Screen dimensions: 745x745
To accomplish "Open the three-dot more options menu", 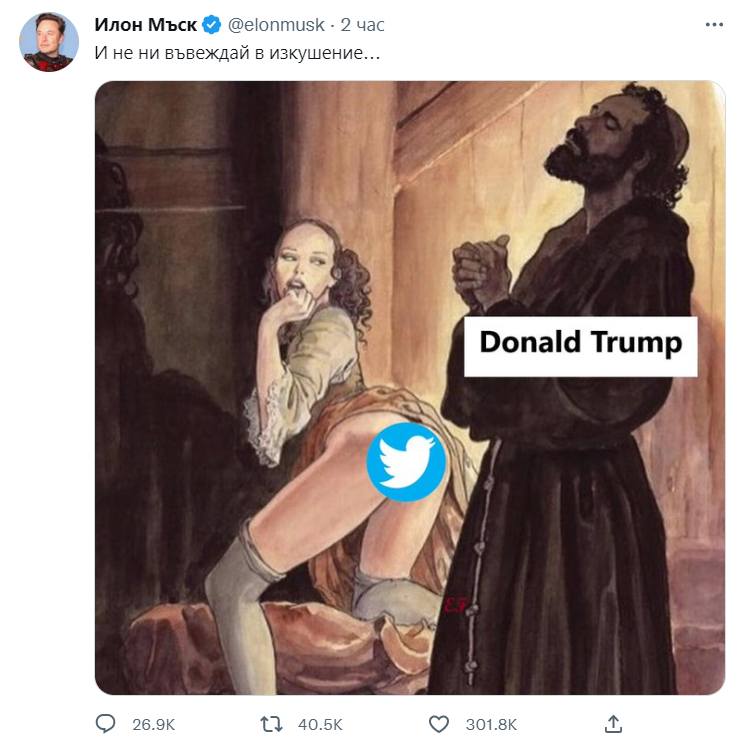I will pyautogui.click(x=713, y=24).
